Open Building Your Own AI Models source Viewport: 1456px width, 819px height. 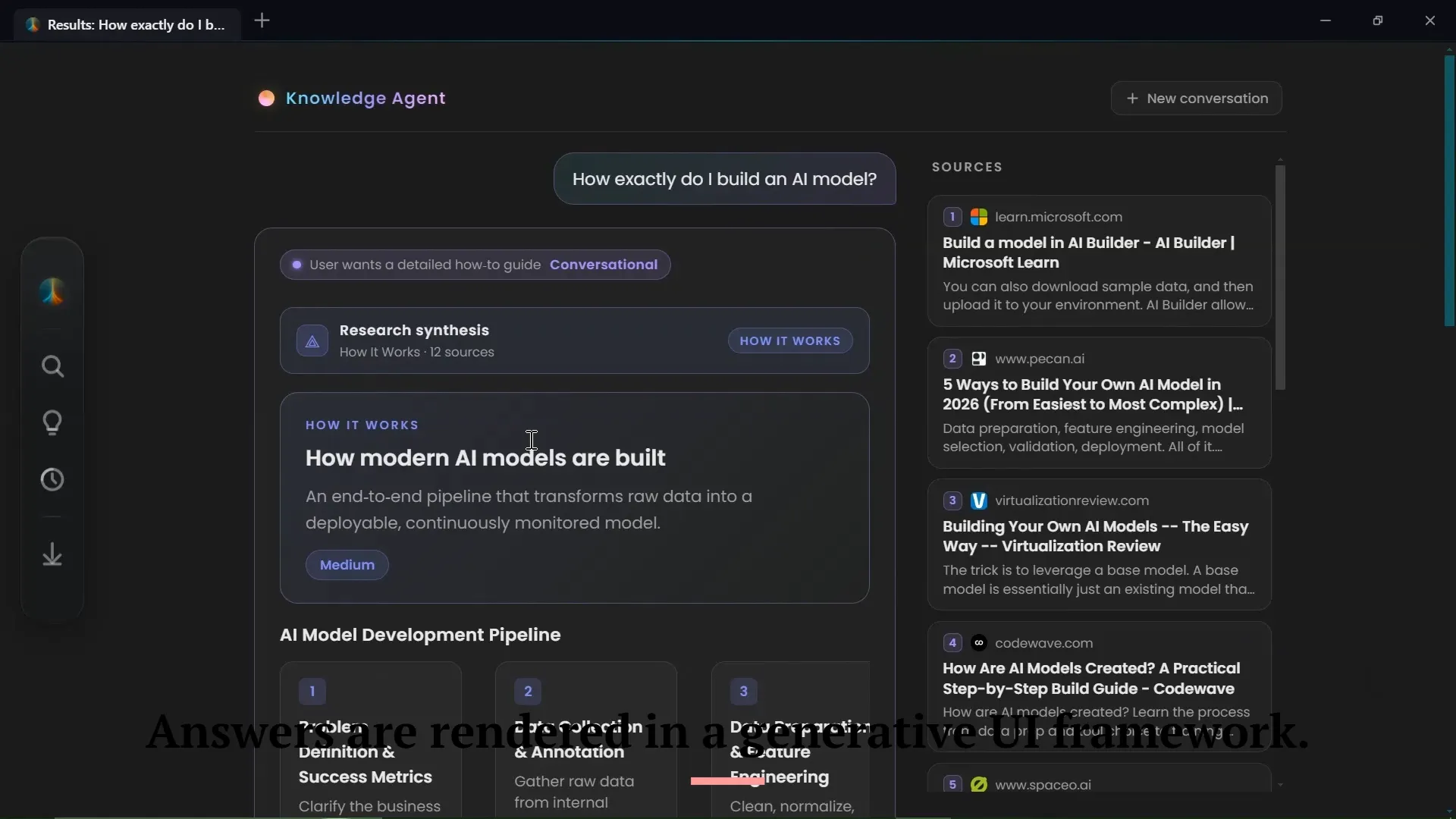pyautogui.click(x=1099, y=545)
